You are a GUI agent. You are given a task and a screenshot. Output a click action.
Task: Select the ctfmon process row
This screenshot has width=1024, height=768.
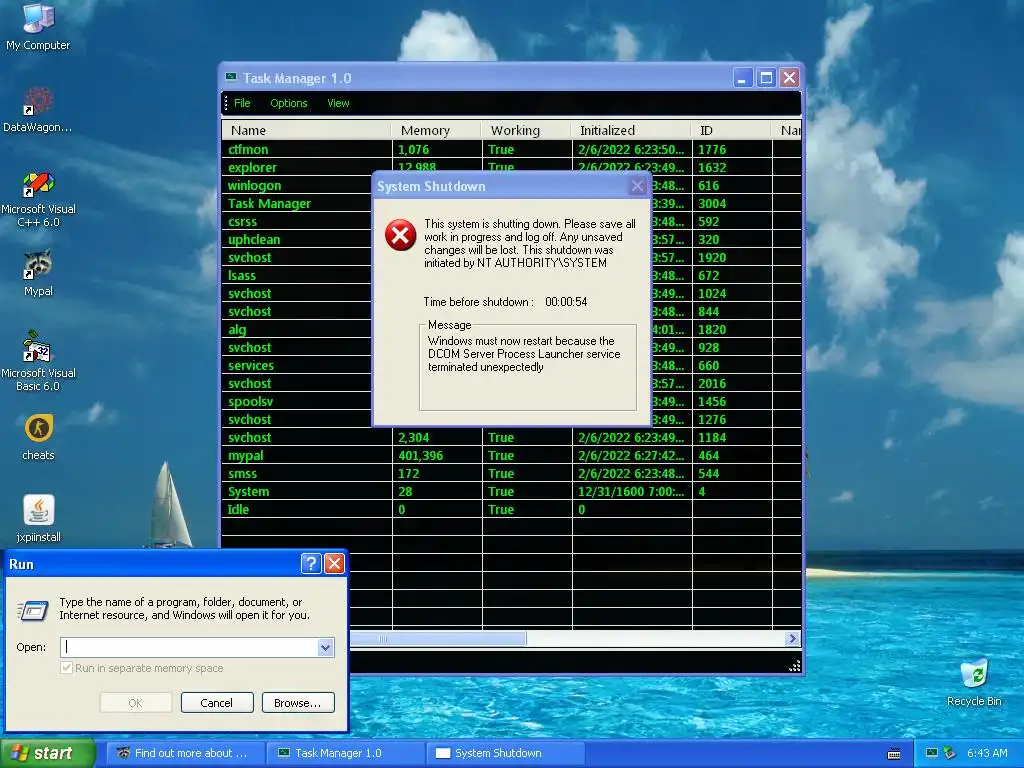click(511, 150)
